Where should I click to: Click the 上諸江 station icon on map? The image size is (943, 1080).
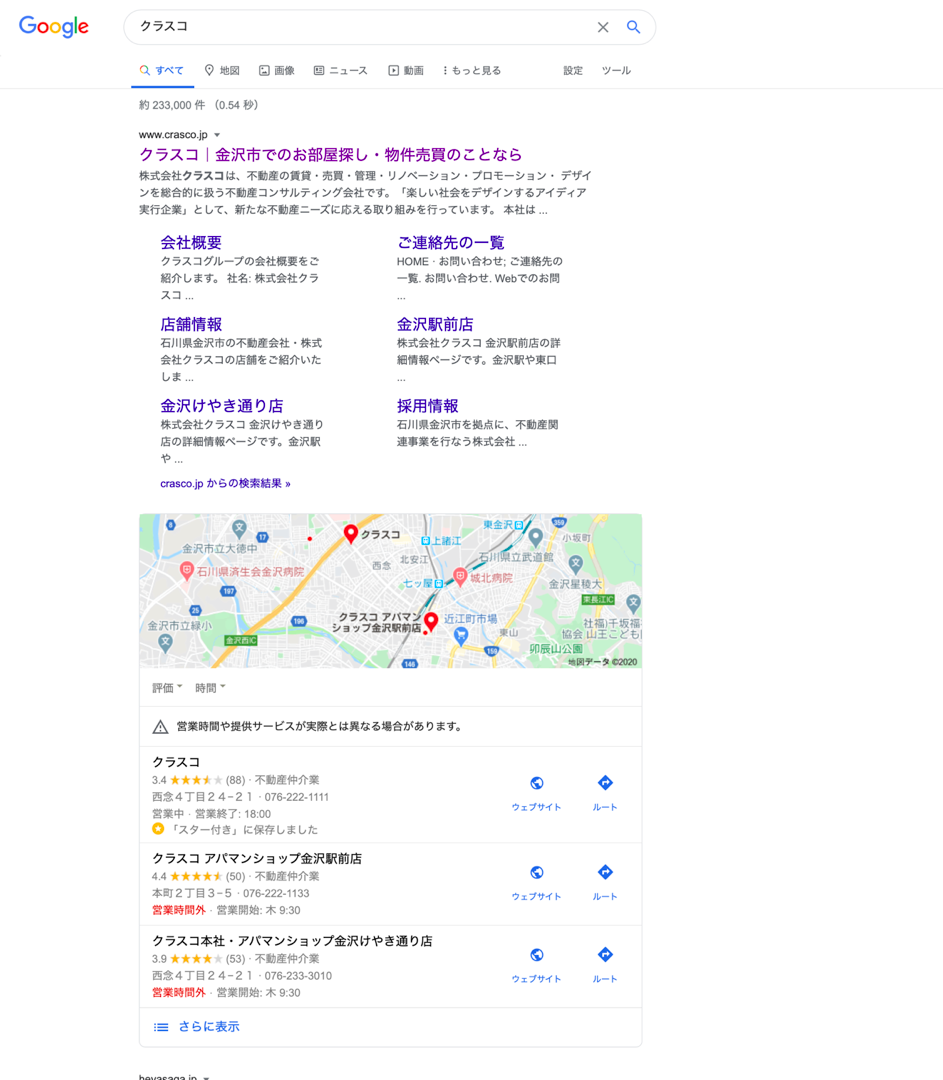pos(426,541)
